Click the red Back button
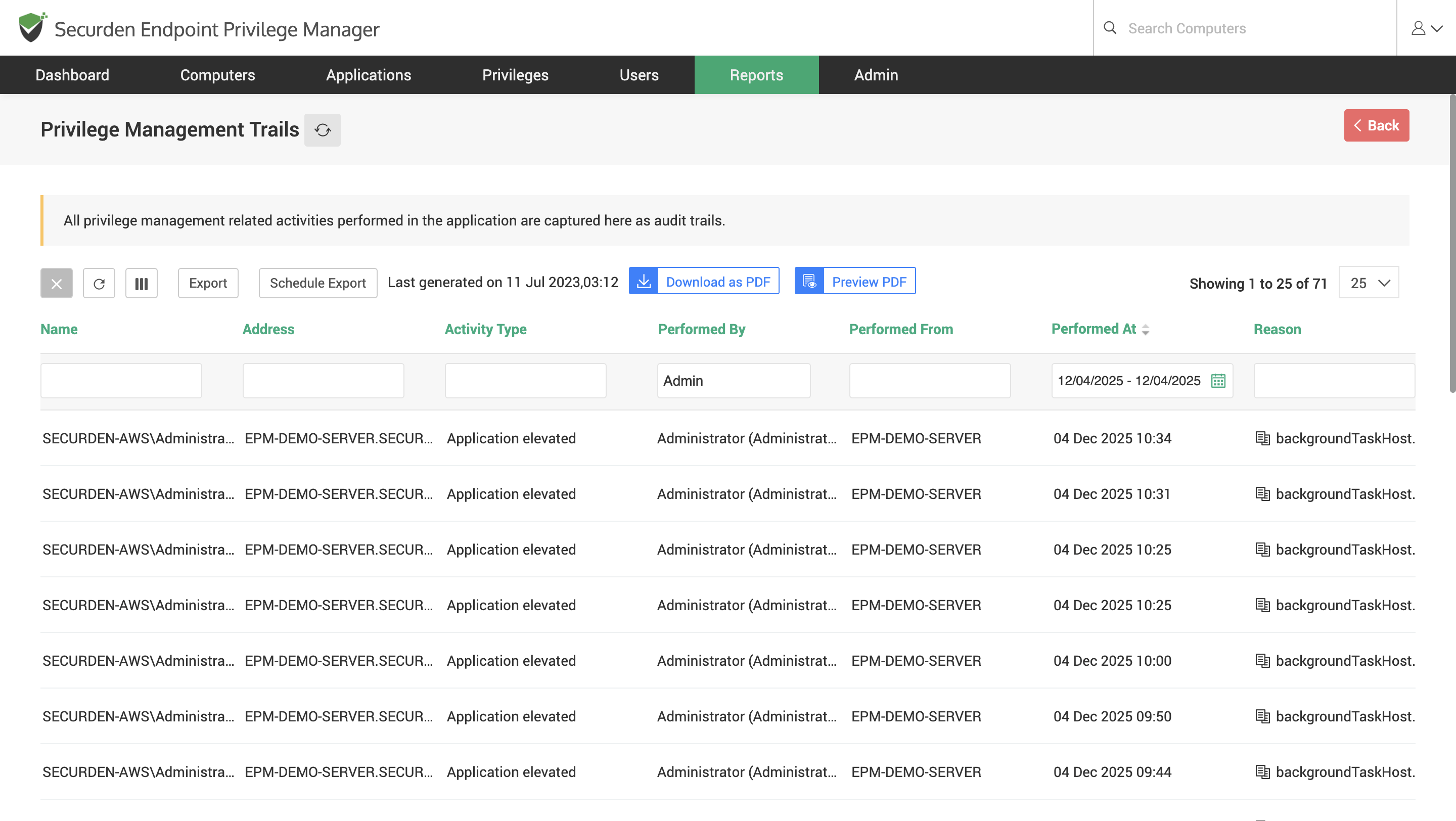1456x821 pixels. (x=1376, y=125)
